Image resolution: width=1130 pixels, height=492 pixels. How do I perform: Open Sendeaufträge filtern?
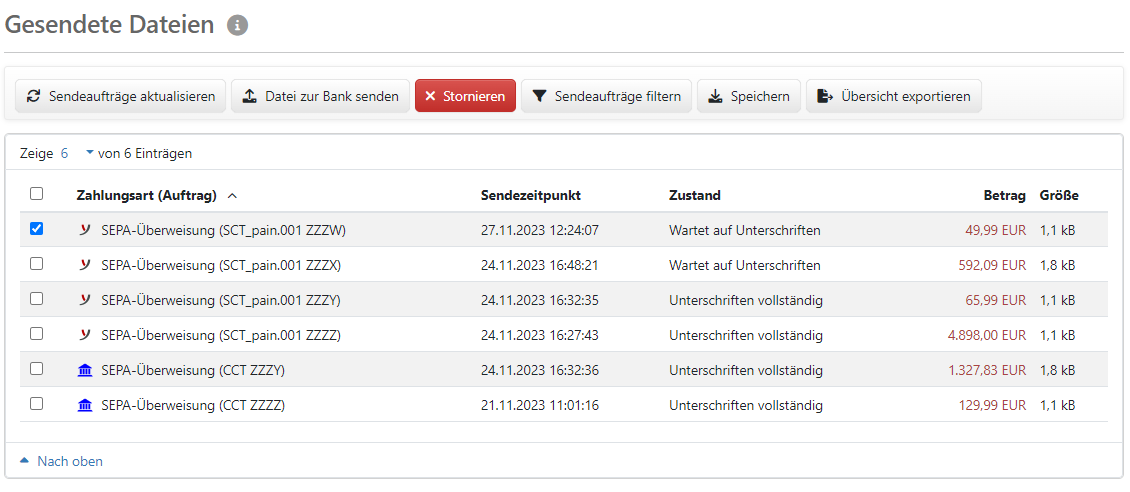606,96
